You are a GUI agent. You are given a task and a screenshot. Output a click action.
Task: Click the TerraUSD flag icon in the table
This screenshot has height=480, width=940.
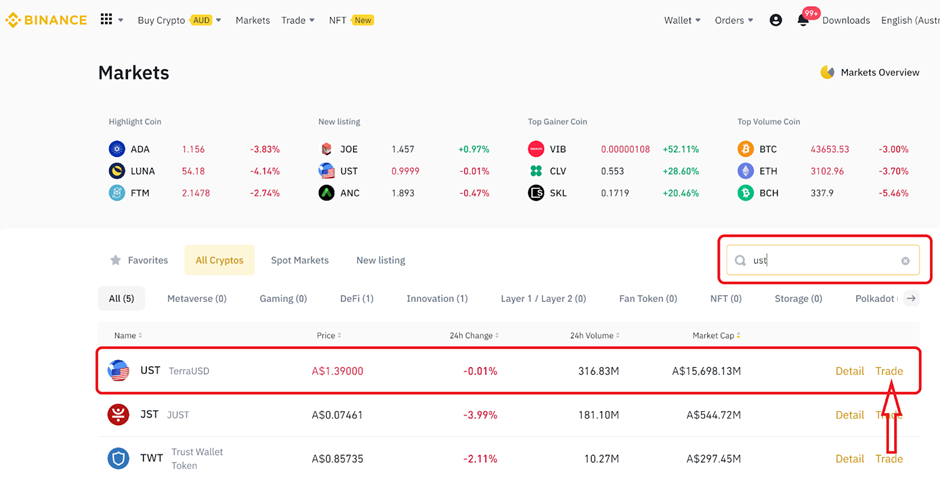(x=118, y=371)
